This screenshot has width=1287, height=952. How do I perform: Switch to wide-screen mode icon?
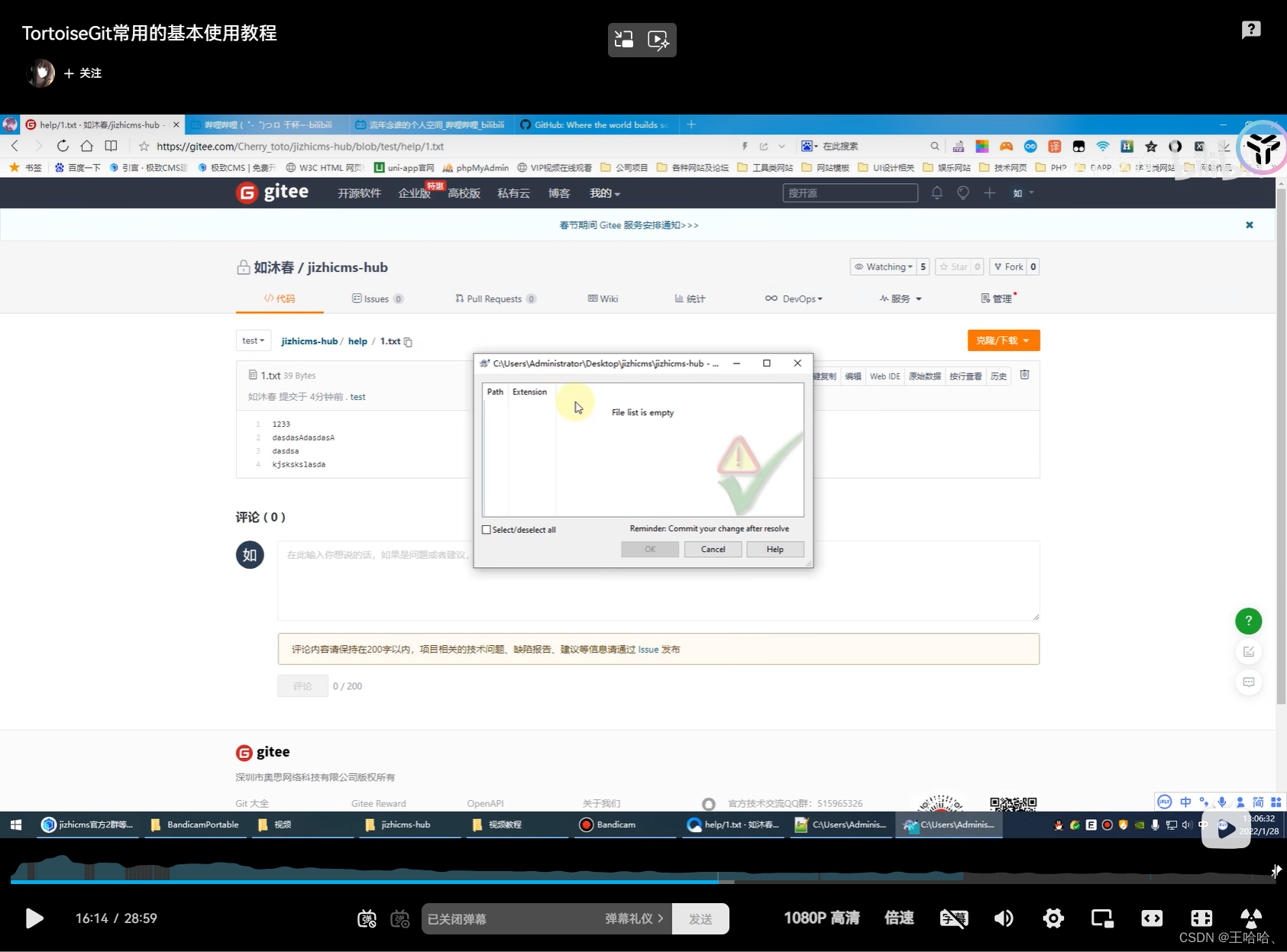pos(1152,918)
